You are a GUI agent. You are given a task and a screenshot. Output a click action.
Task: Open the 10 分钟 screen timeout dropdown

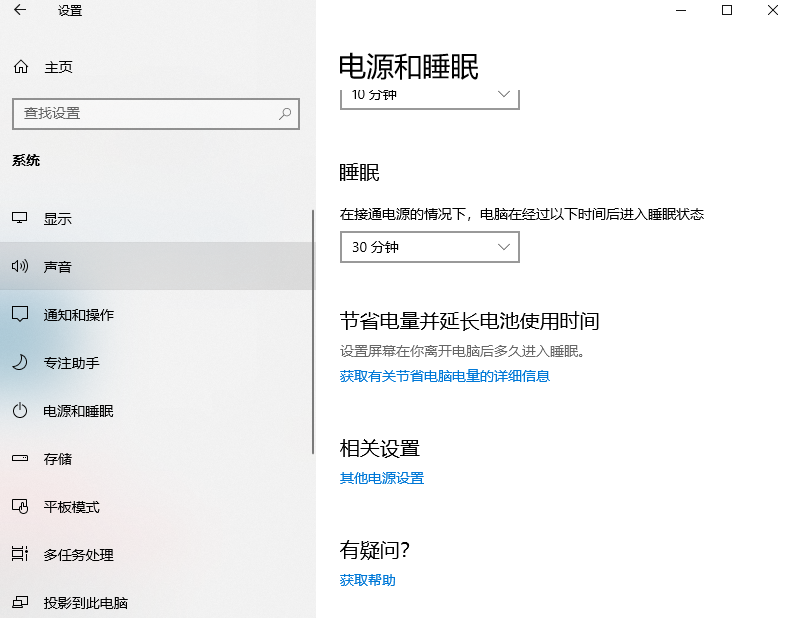pos(429,96)
